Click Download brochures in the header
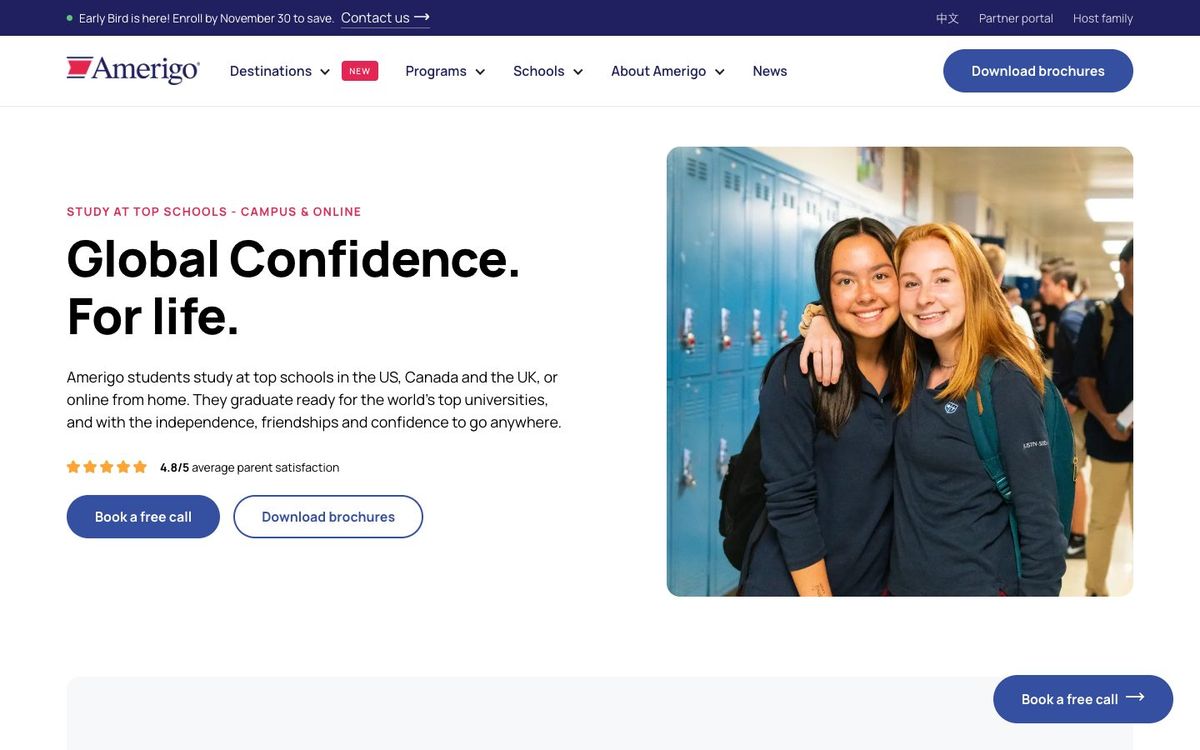 (x=1038, y=71)
